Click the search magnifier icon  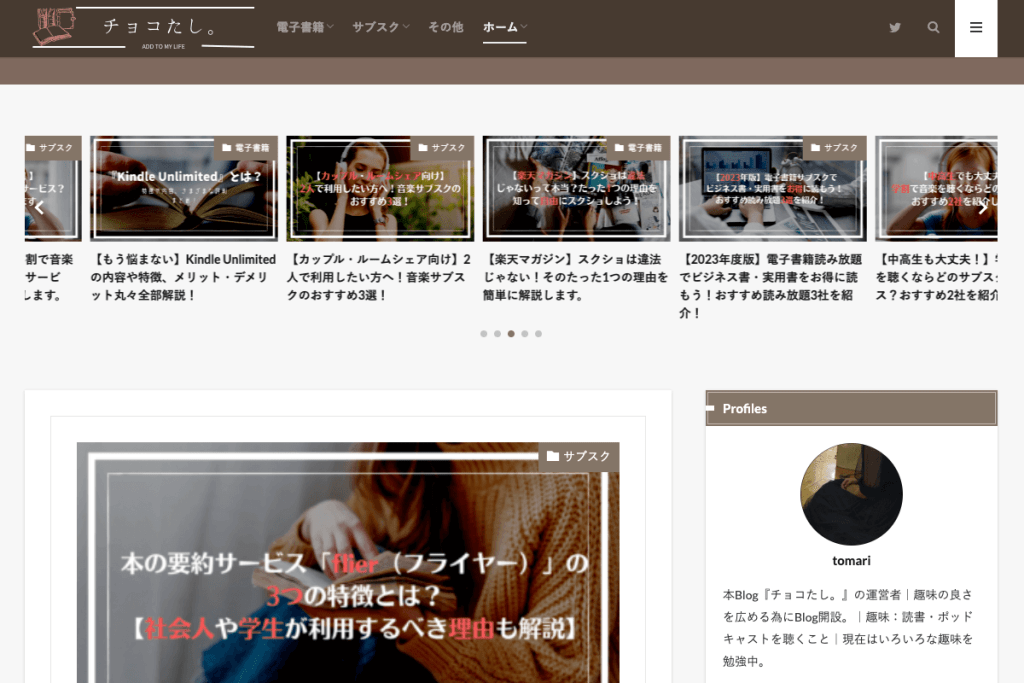(933, 28)
